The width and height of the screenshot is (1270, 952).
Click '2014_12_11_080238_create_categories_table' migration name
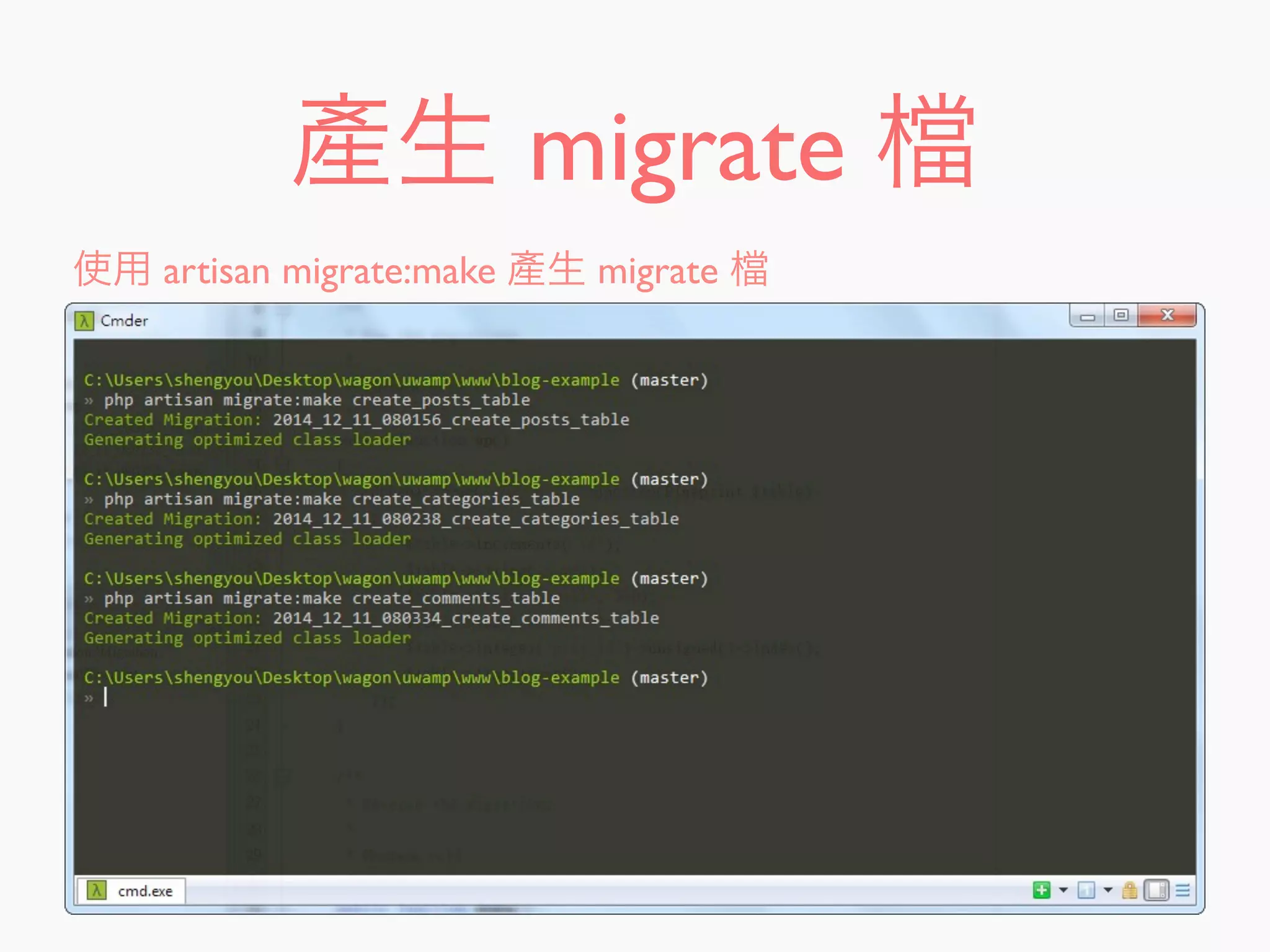(x=476, y=519)
